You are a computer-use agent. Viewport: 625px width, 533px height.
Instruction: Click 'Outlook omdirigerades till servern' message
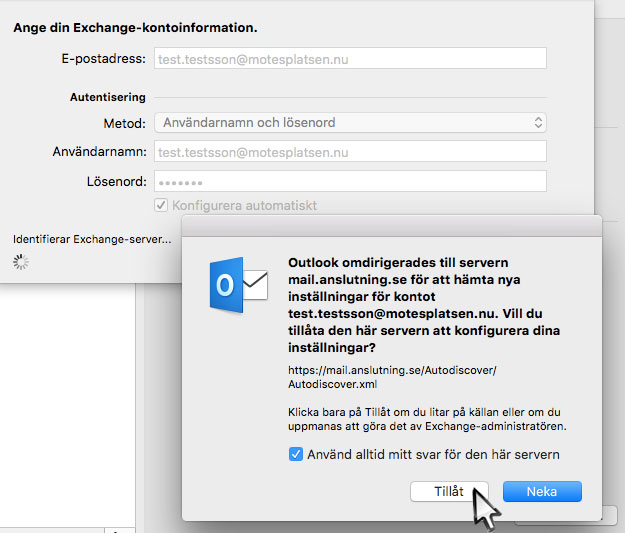(424, 305)
